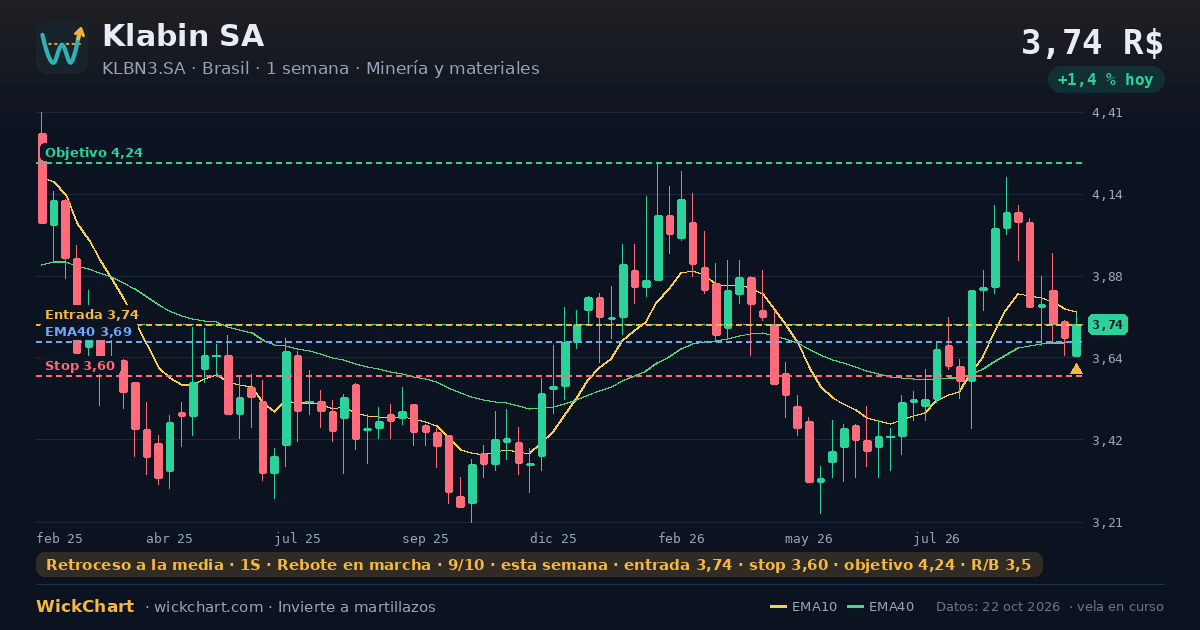This screenshot has height=630, width=1200.
Task: Click the 'Invierte a martillazos' tagline
Action: click(357, 607)
